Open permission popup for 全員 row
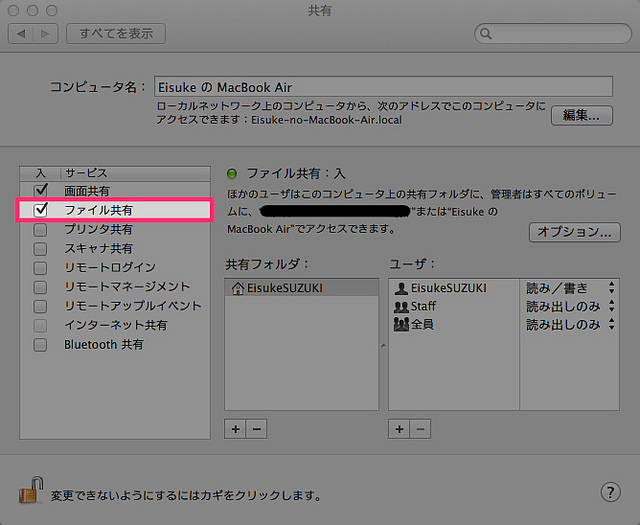 (570, 325)
